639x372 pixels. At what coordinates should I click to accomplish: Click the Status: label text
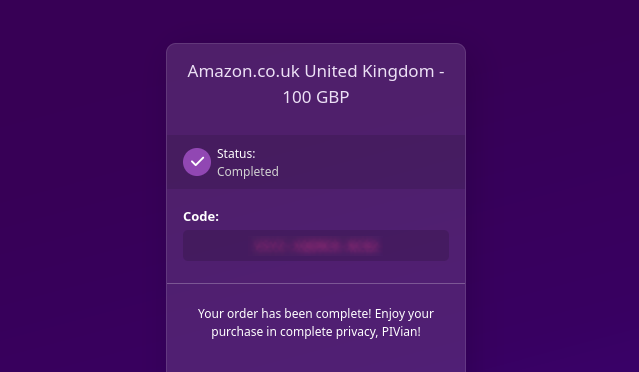pyautogui.click(x=236, y=154)
